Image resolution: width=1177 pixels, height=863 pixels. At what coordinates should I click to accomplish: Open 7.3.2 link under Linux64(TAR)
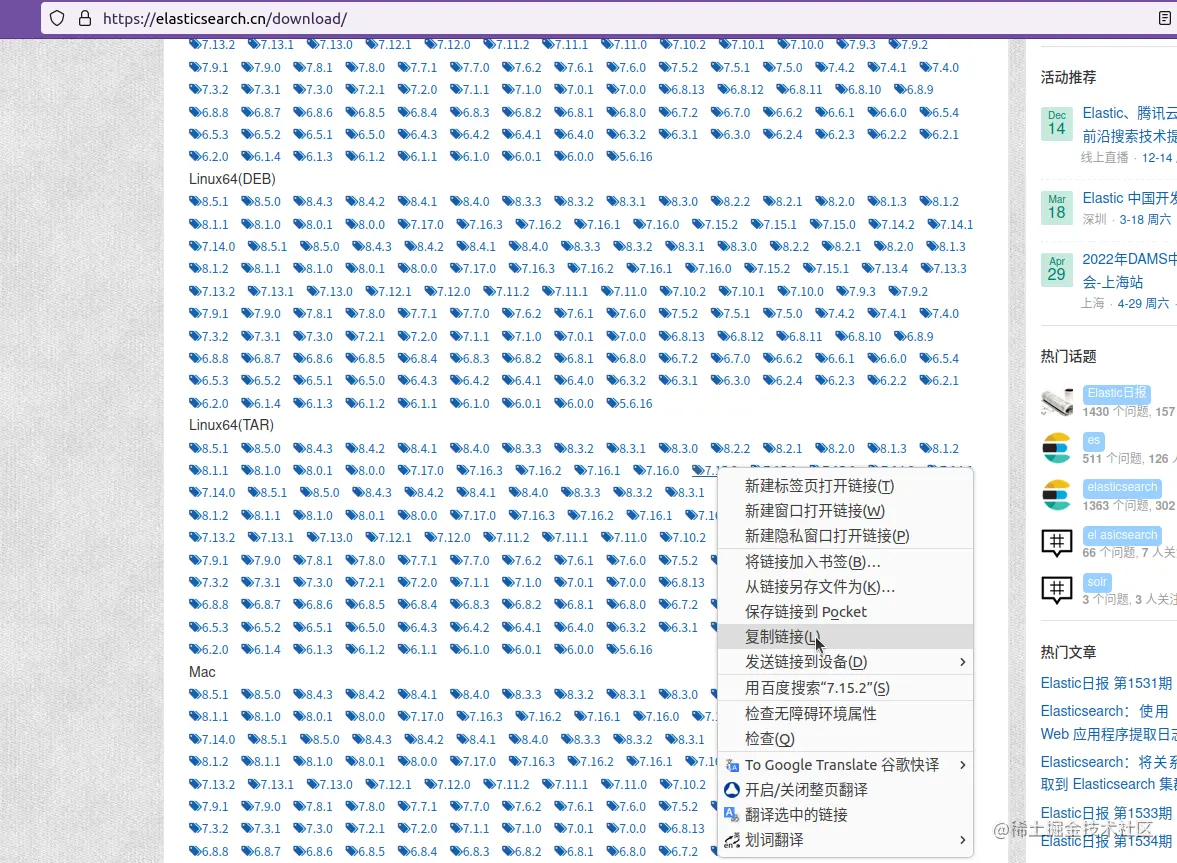tap(209, 582)
